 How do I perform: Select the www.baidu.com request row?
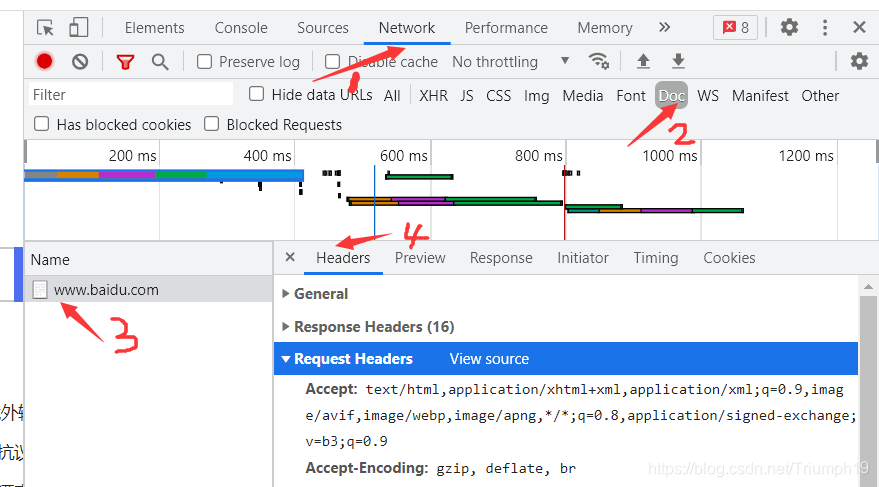click(149, 289)
